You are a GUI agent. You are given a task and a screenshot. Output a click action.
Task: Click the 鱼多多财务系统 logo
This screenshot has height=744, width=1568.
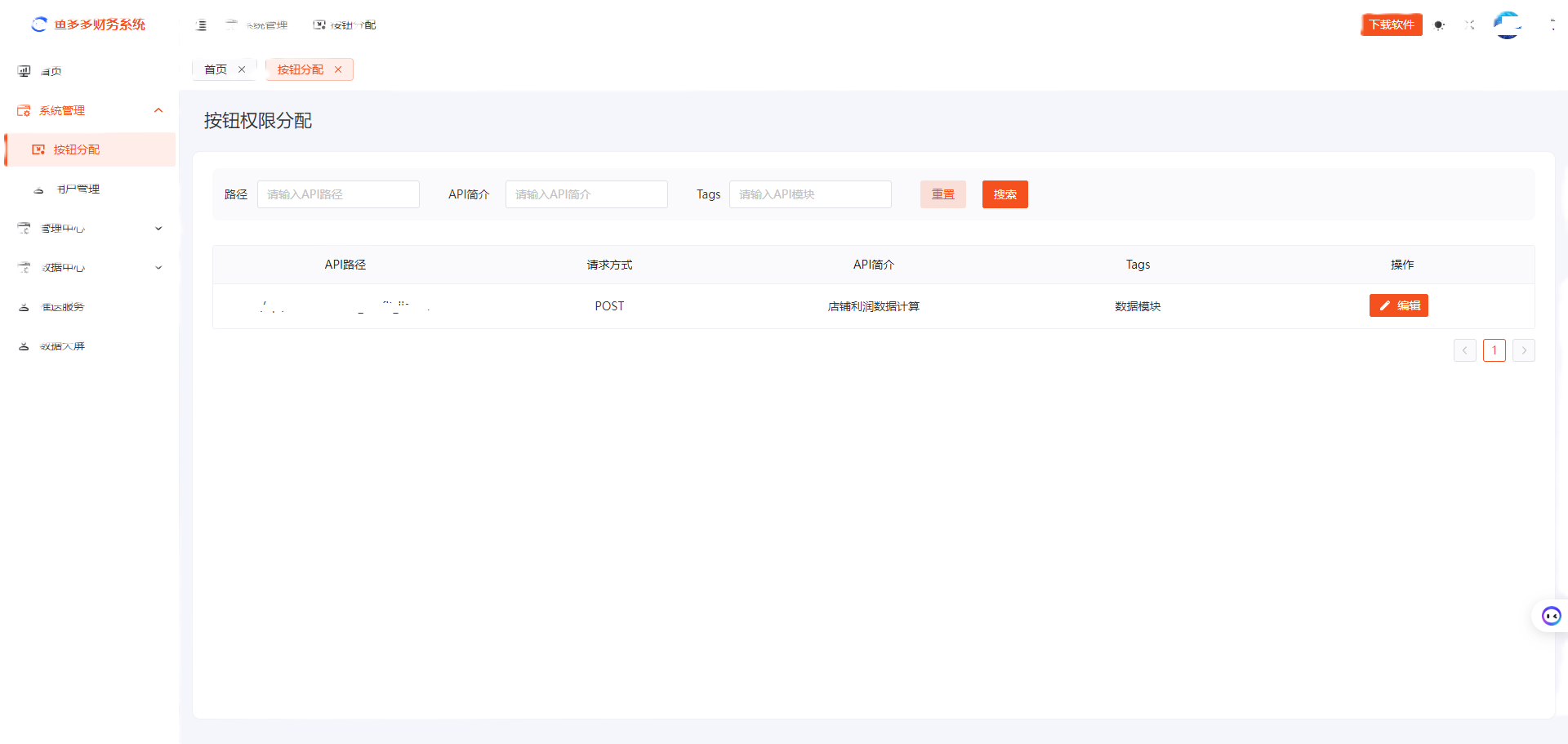(x=88, y=25)
